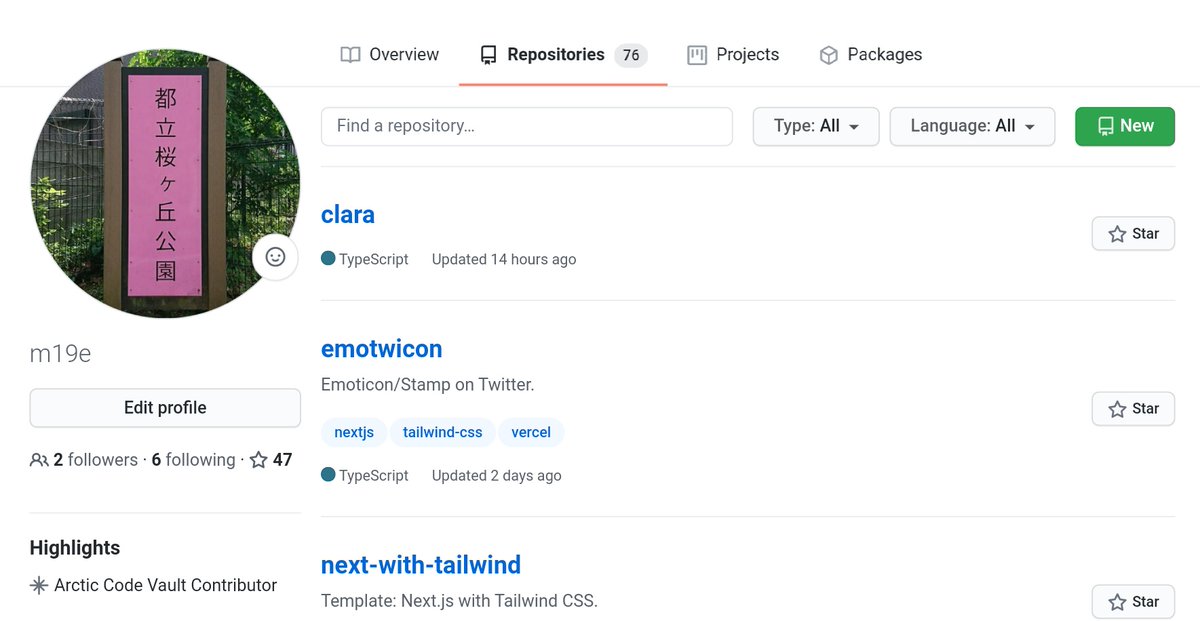Open the Type: All dropdown
Viewport: 1200px width, 621px height.
(816, 126)
